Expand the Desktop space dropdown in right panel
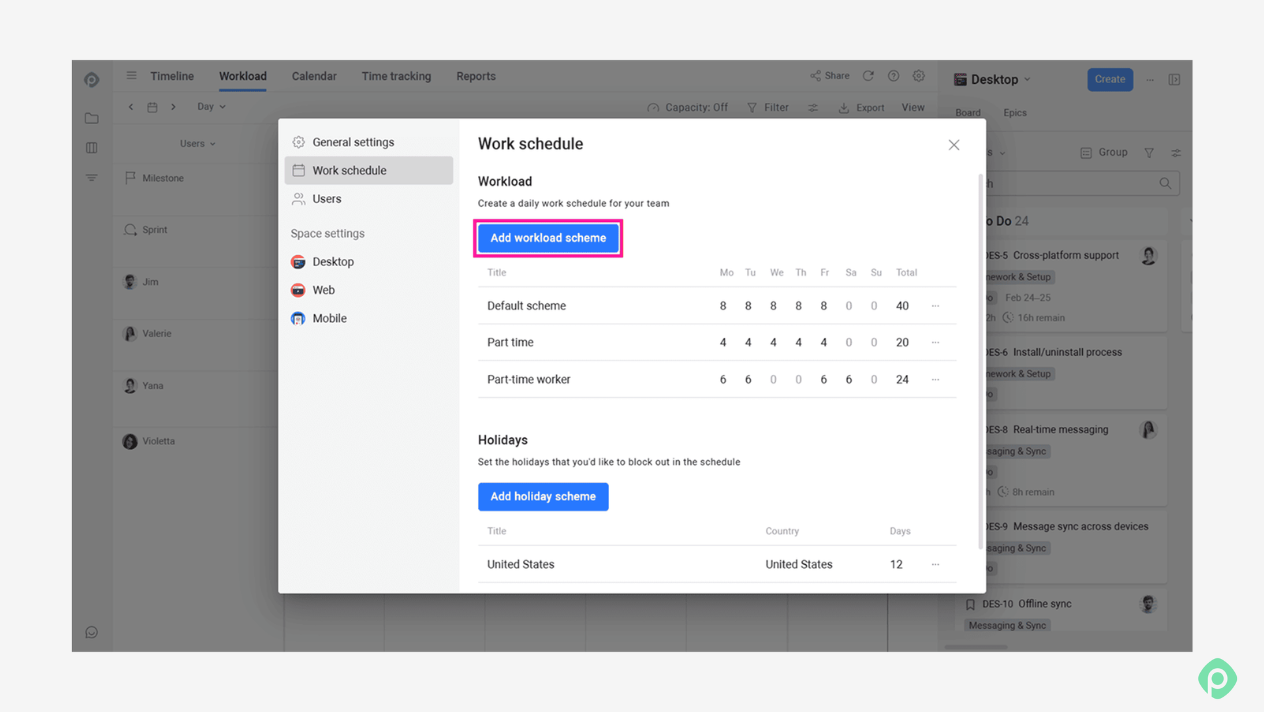This screenshot has width=1264, height=712. (993, 80)
